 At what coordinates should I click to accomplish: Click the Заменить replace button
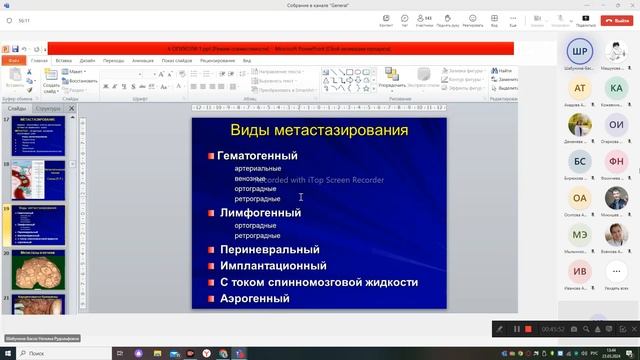coord(504,79)
